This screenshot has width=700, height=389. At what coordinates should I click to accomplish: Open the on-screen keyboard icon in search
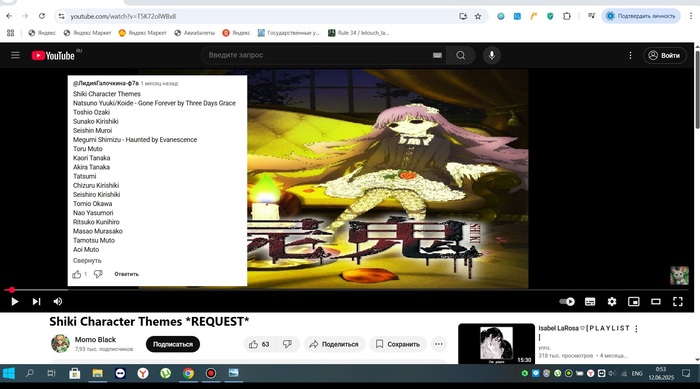point(437,55)
